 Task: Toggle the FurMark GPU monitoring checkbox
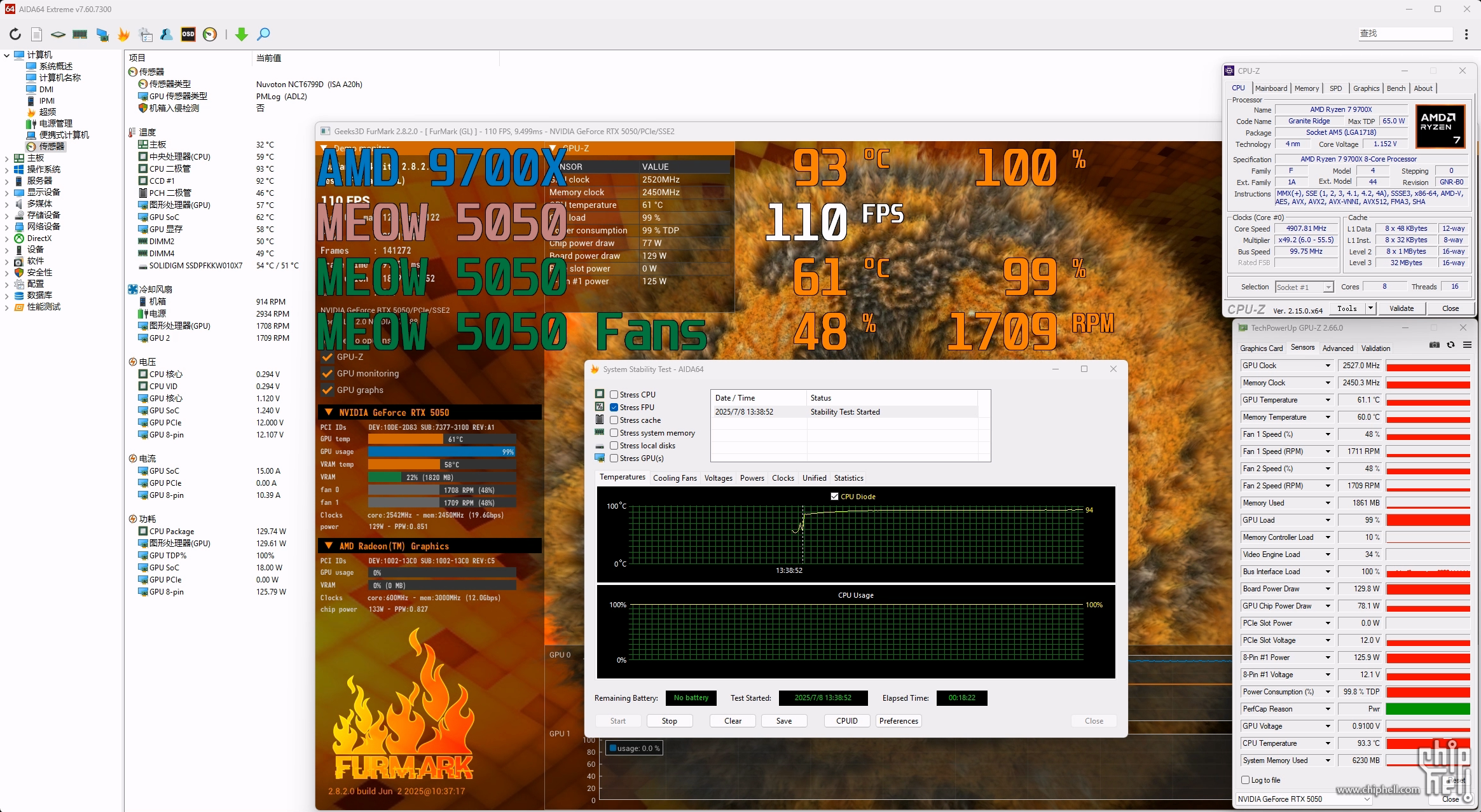(x=328, y=374)
